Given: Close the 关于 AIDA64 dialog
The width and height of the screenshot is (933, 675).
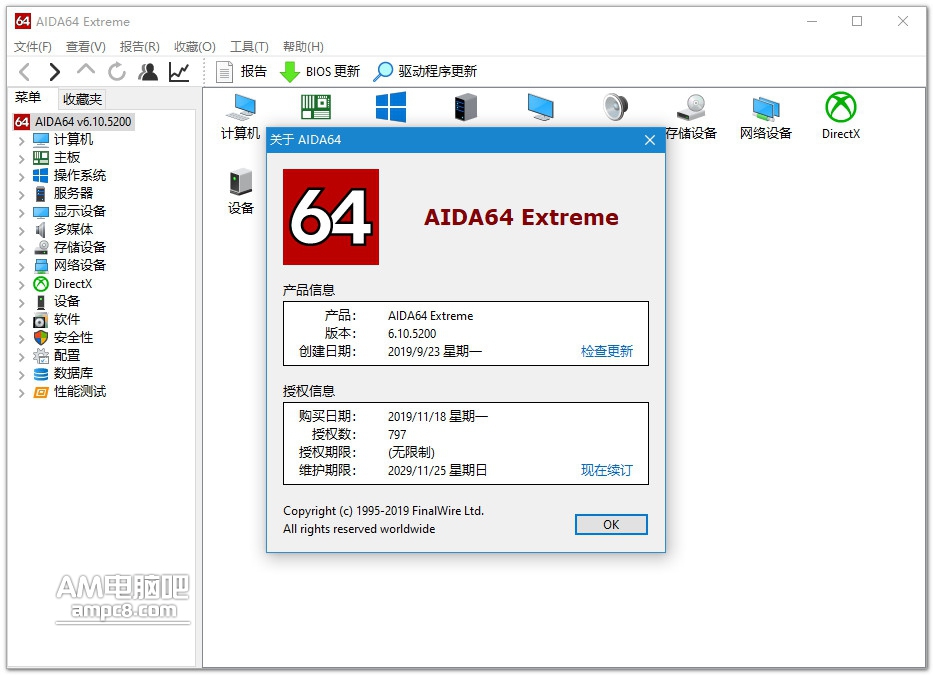Looking at the screenshot, I should [650, 140].
